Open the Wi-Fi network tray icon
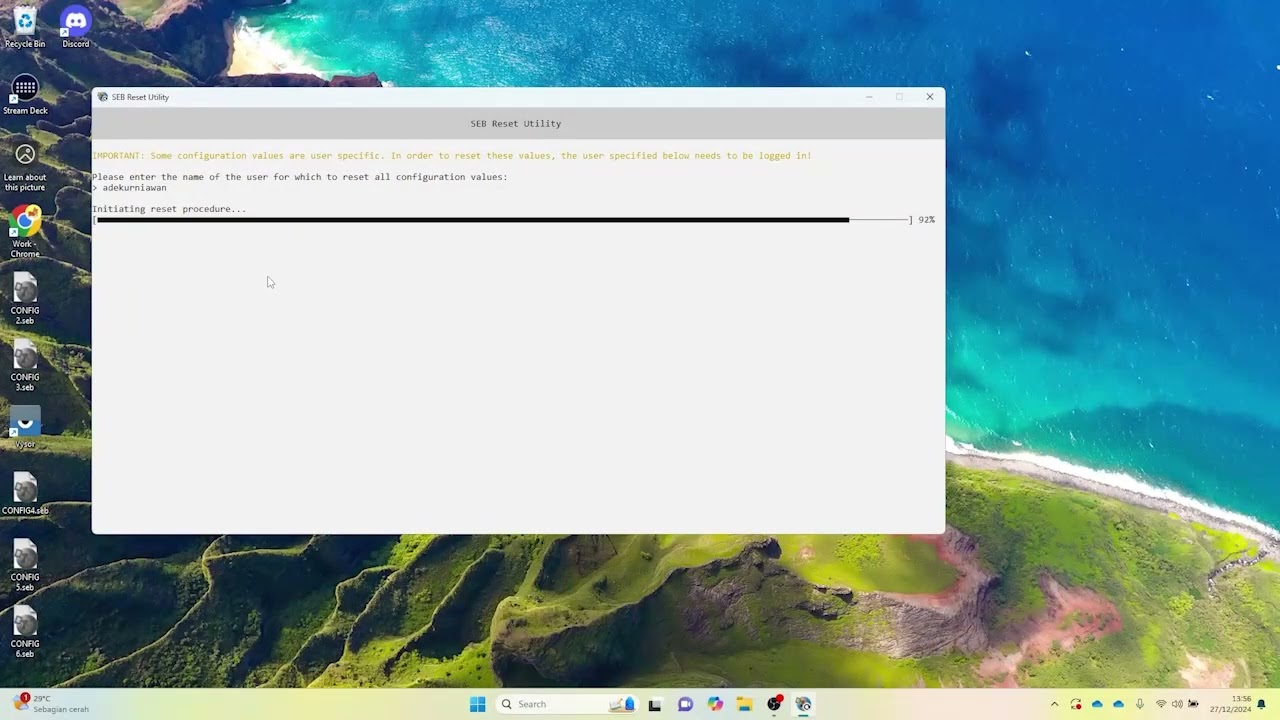The width and height of the screenshot is (1280, 720). click(1161, 704)
